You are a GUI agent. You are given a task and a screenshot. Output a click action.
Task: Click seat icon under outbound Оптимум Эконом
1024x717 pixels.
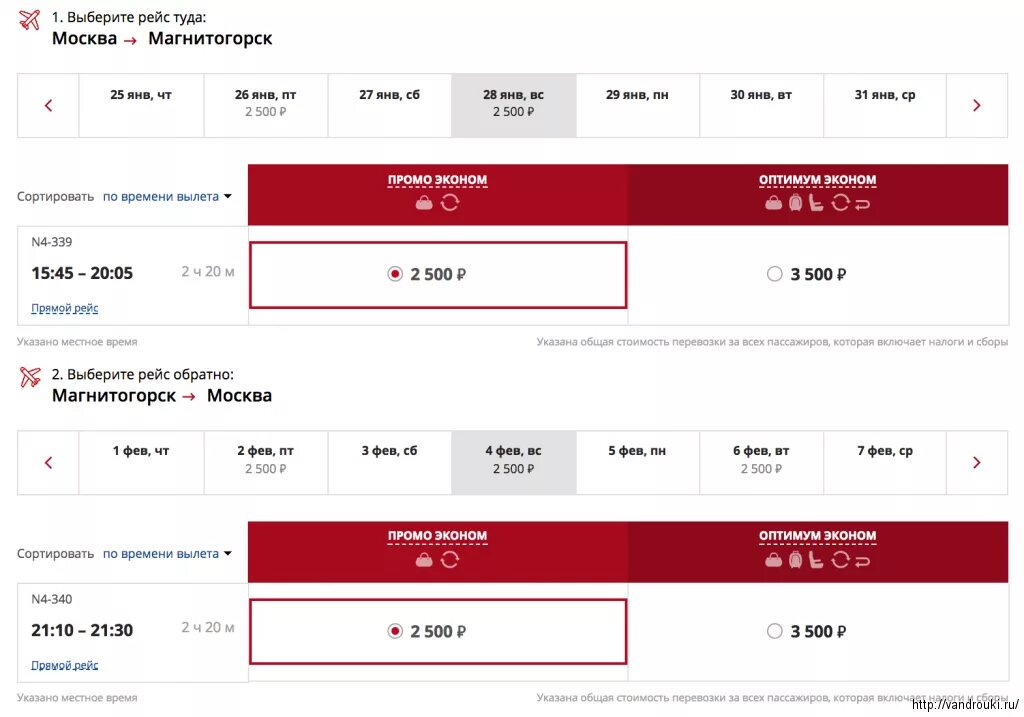click(816, 203)
